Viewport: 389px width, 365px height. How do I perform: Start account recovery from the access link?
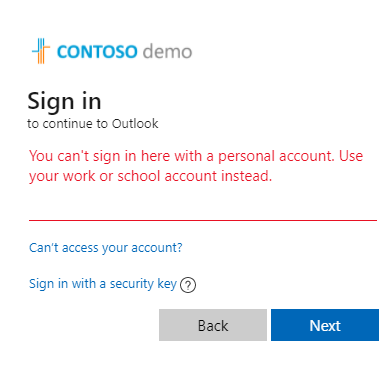coord(106,248)
